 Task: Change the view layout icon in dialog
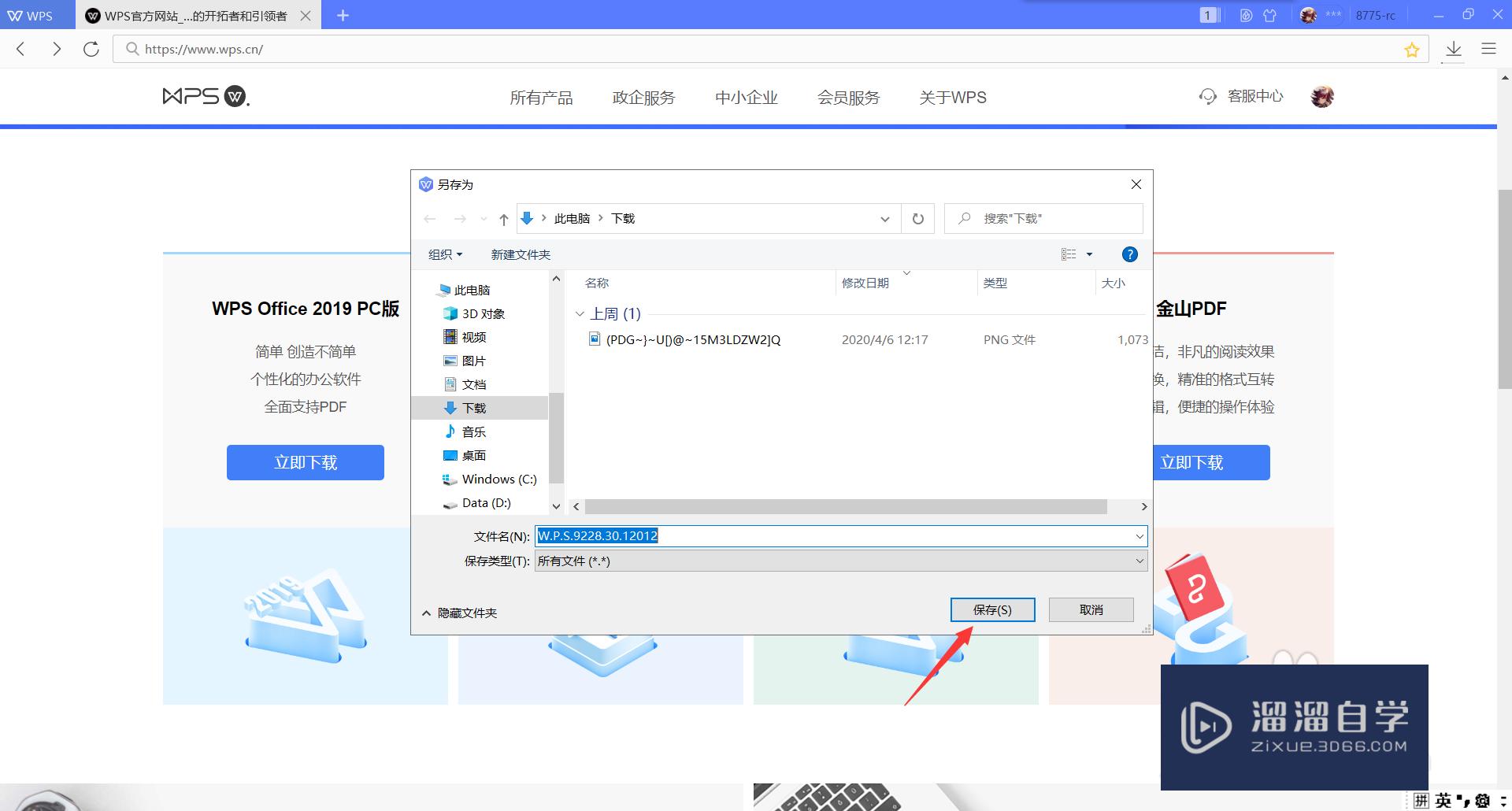1069,254
